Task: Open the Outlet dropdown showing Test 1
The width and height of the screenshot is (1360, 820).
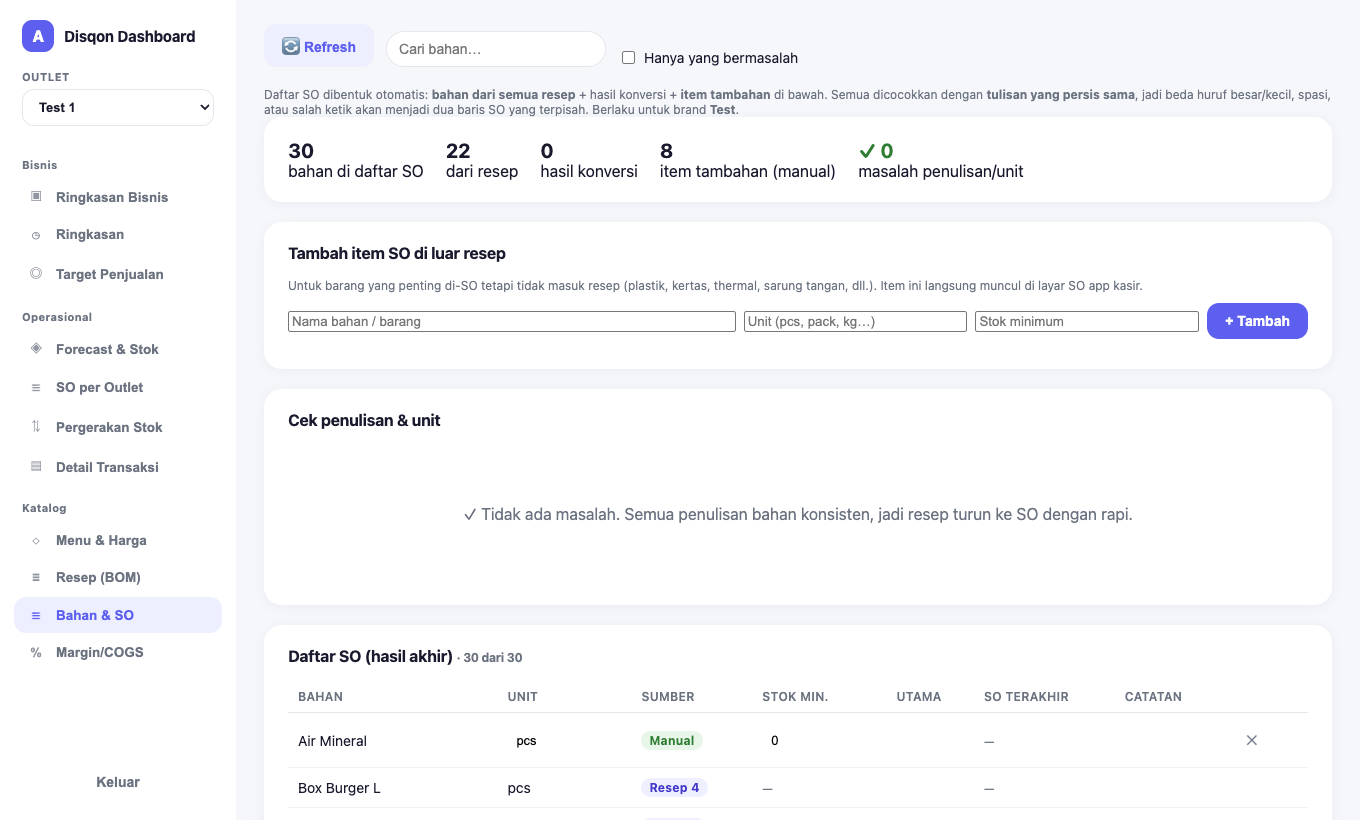Action: [x=118, y=107]
